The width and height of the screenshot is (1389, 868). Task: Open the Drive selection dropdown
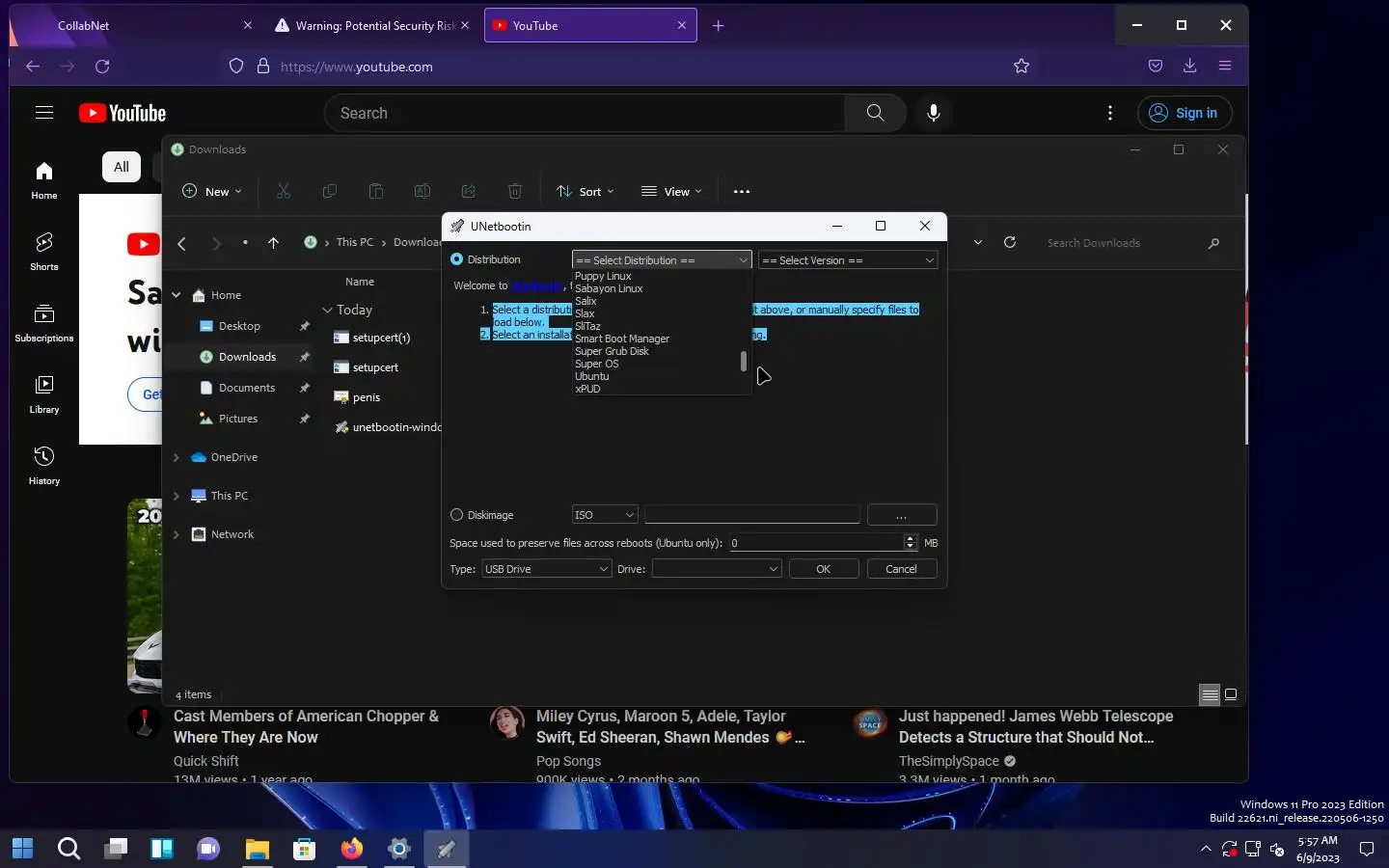(x=717, y=569)
